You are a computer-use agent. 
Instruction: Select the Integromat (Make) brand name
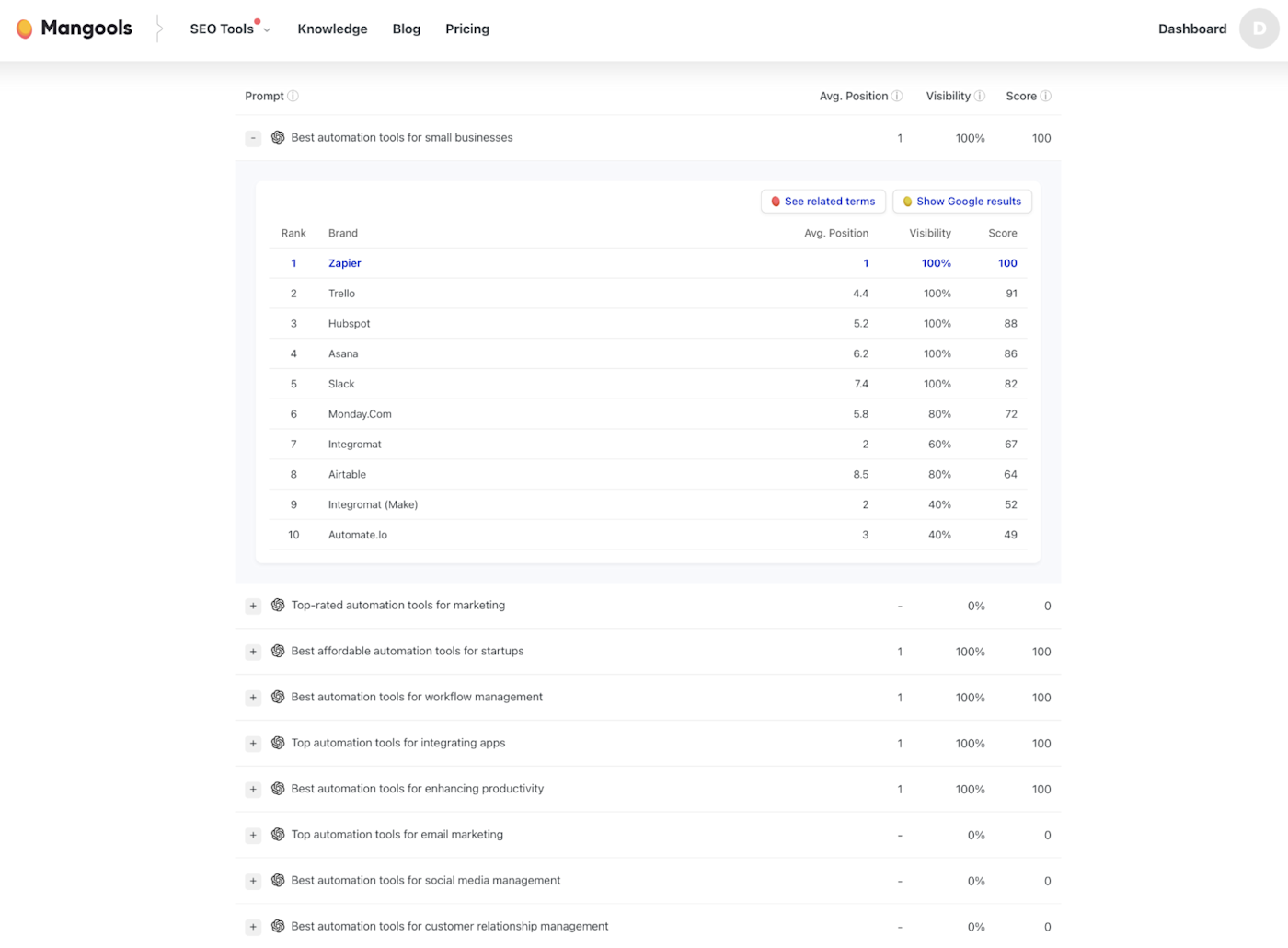(x=373, y=504)
